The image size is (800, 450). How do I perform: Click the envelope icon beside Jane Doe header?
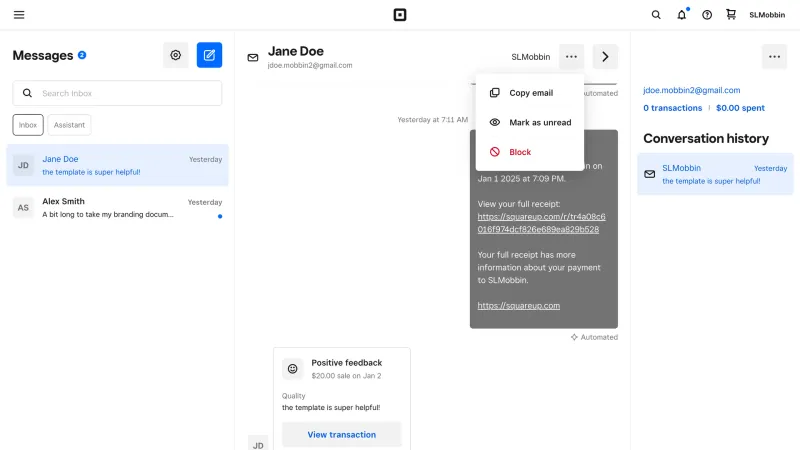pyautogui.click(x=253, y=58)
